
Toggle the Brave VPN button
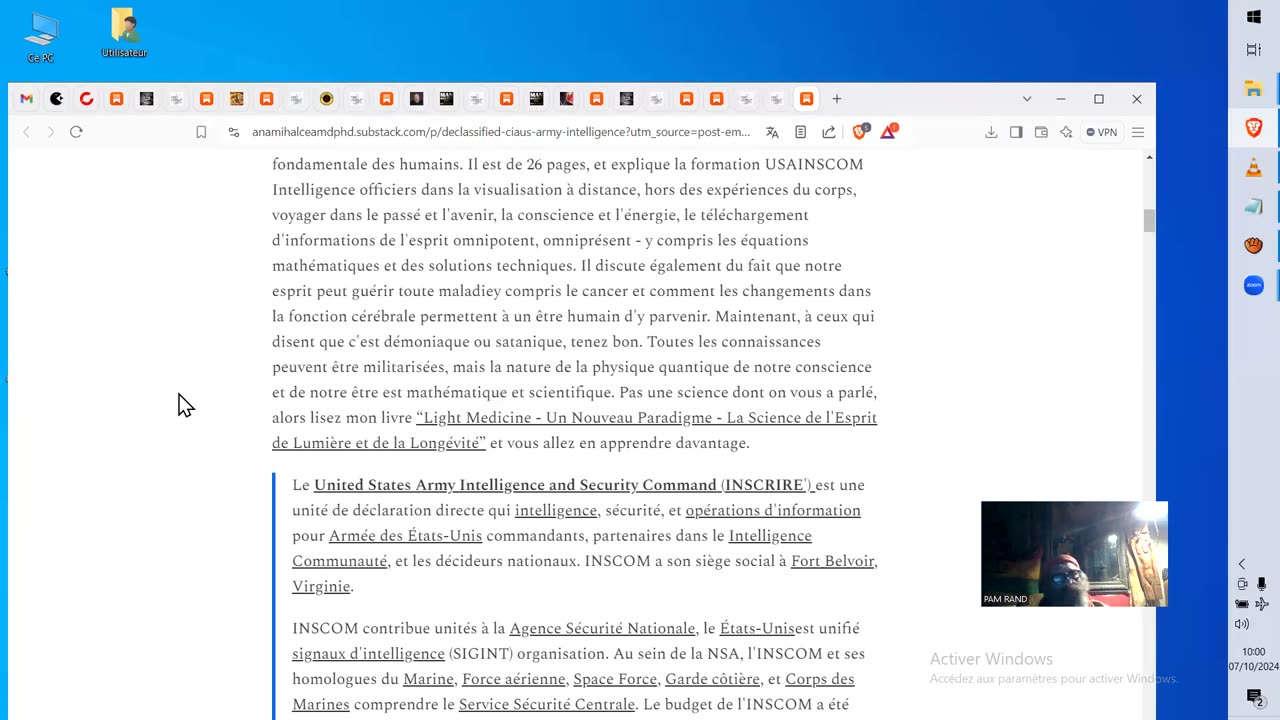1102,132
